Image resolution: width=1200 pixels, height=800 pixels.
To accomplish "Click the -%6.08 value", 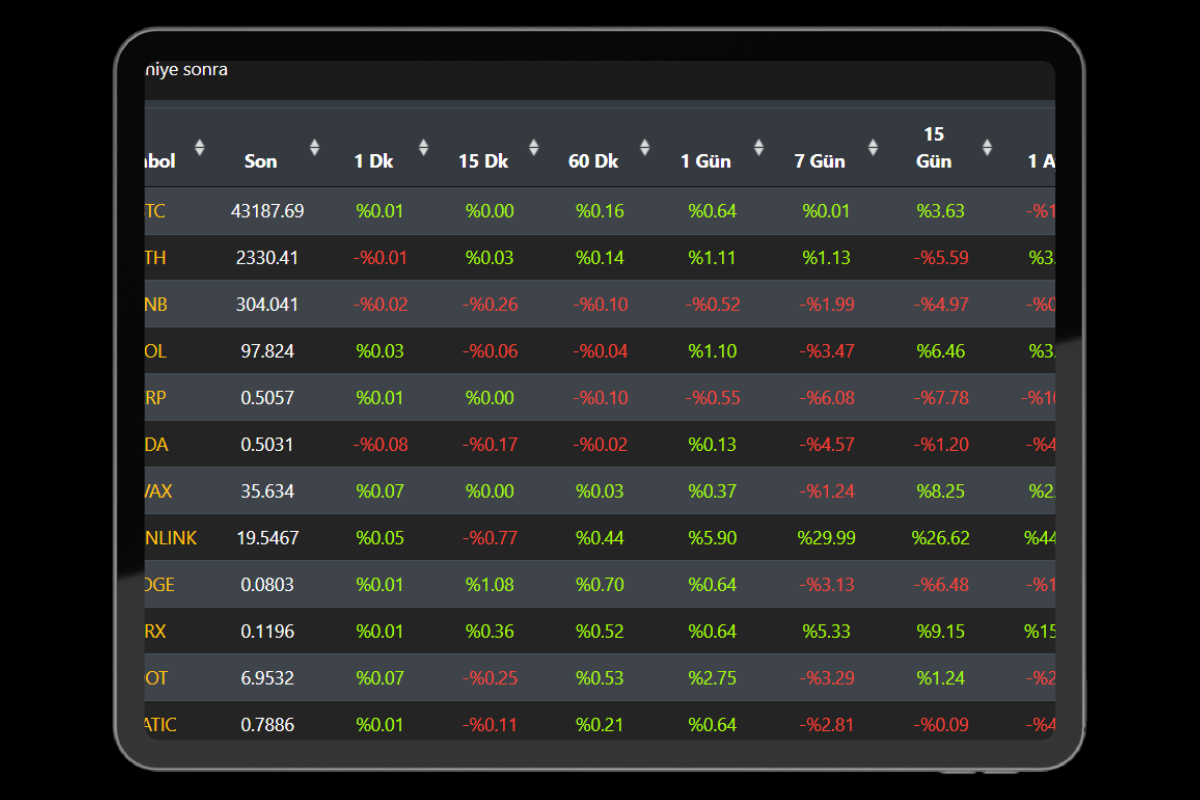I will pos(826,398).
